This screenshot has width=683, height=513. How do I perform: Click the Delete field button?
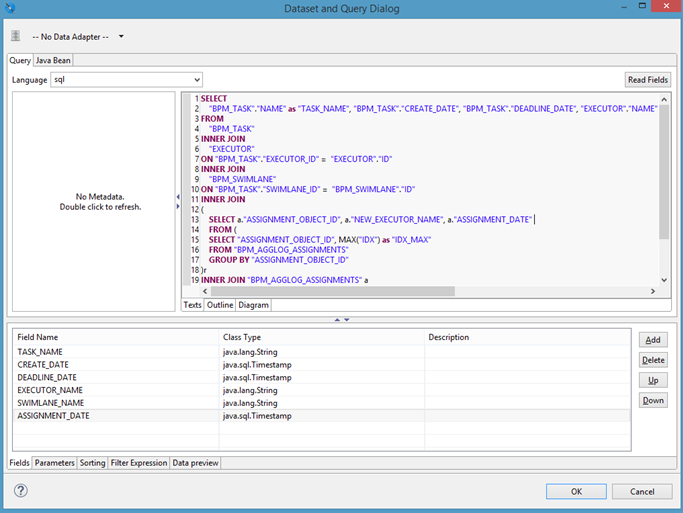pos(653,360)
